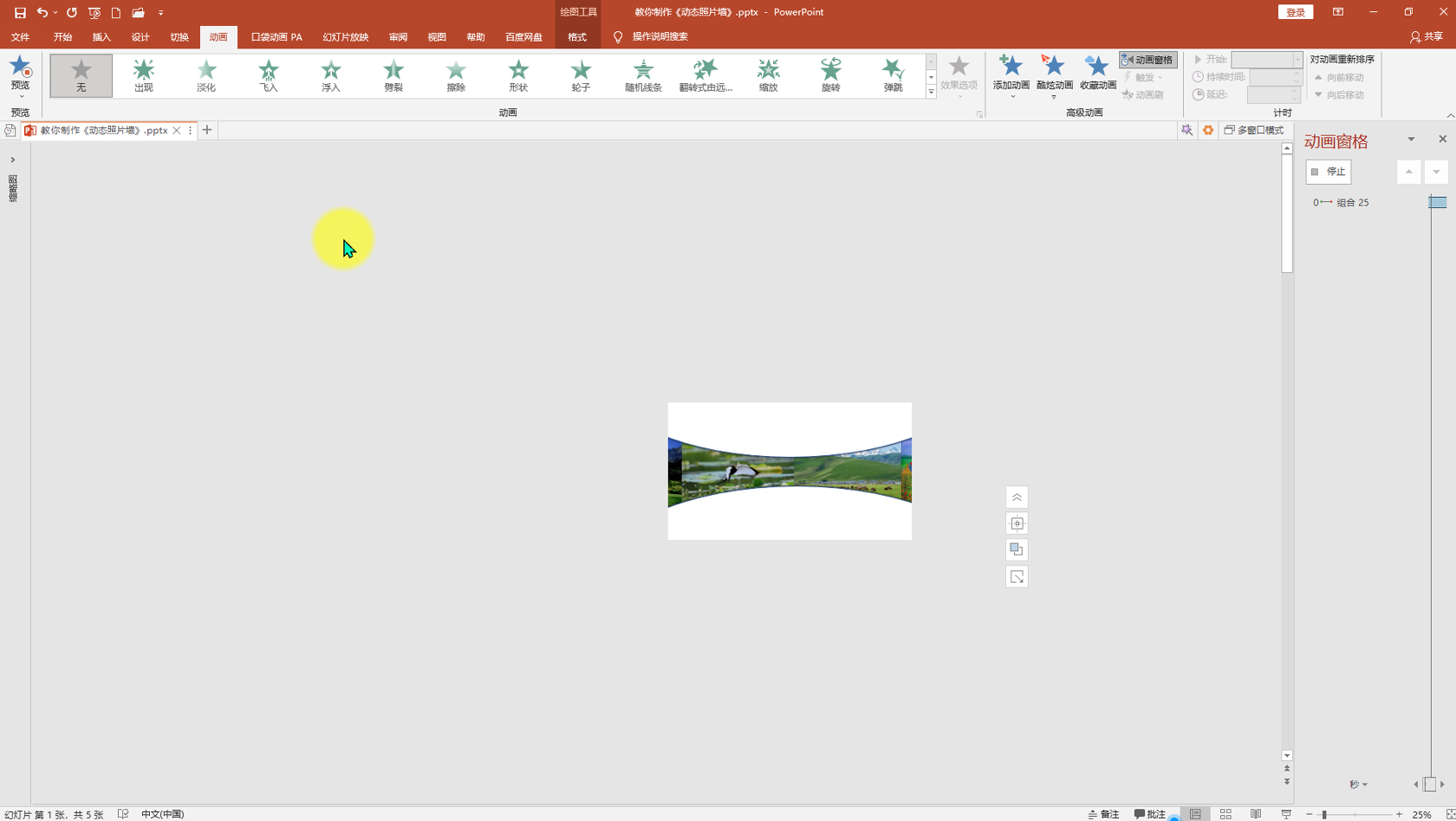Open the 幻灯片放映 ribbon tab
This screenshot has height=821, width=1456.
[x=345, y=37]
